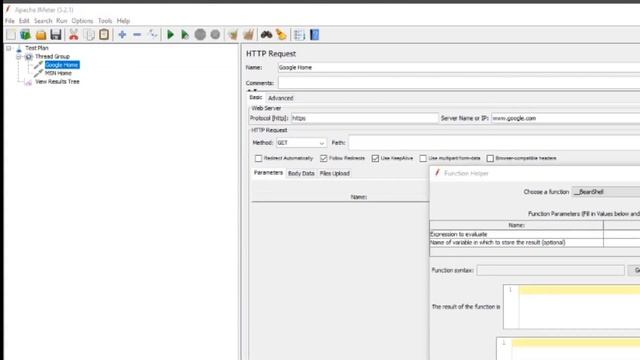This screenshot has width=640, height=360.
Task: Click the Toggle enable/disable toolbar icon
Action: coord(153,35)
